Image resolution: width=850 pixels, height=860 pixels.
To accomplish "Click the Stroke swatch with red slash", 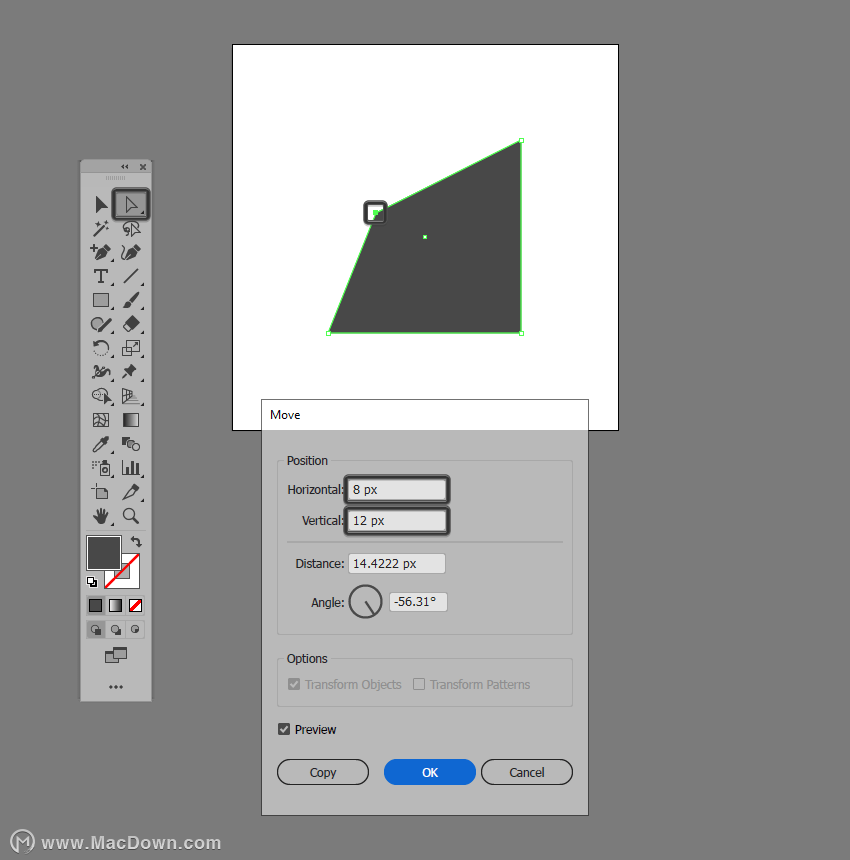I will pos(131,579).
